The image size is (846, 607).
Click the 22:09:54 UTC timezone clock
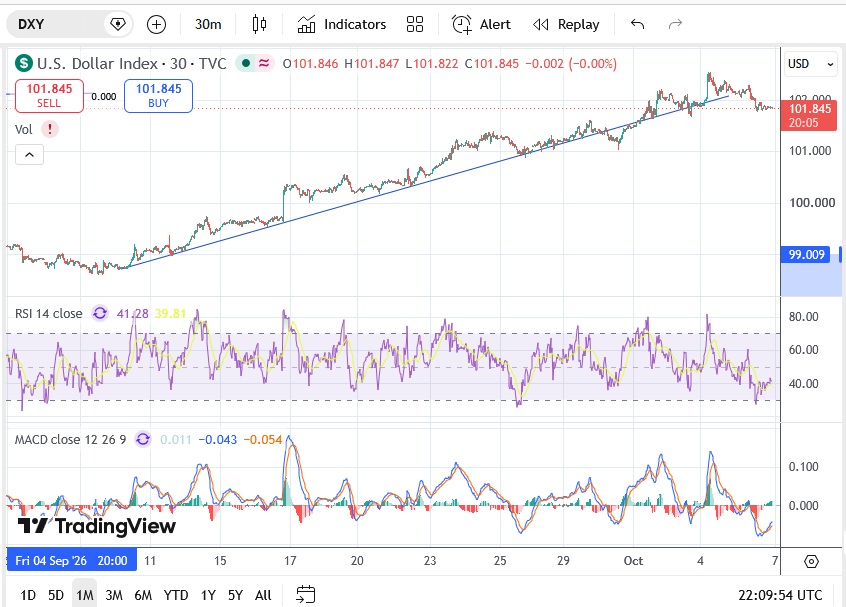tap(780, 595)
